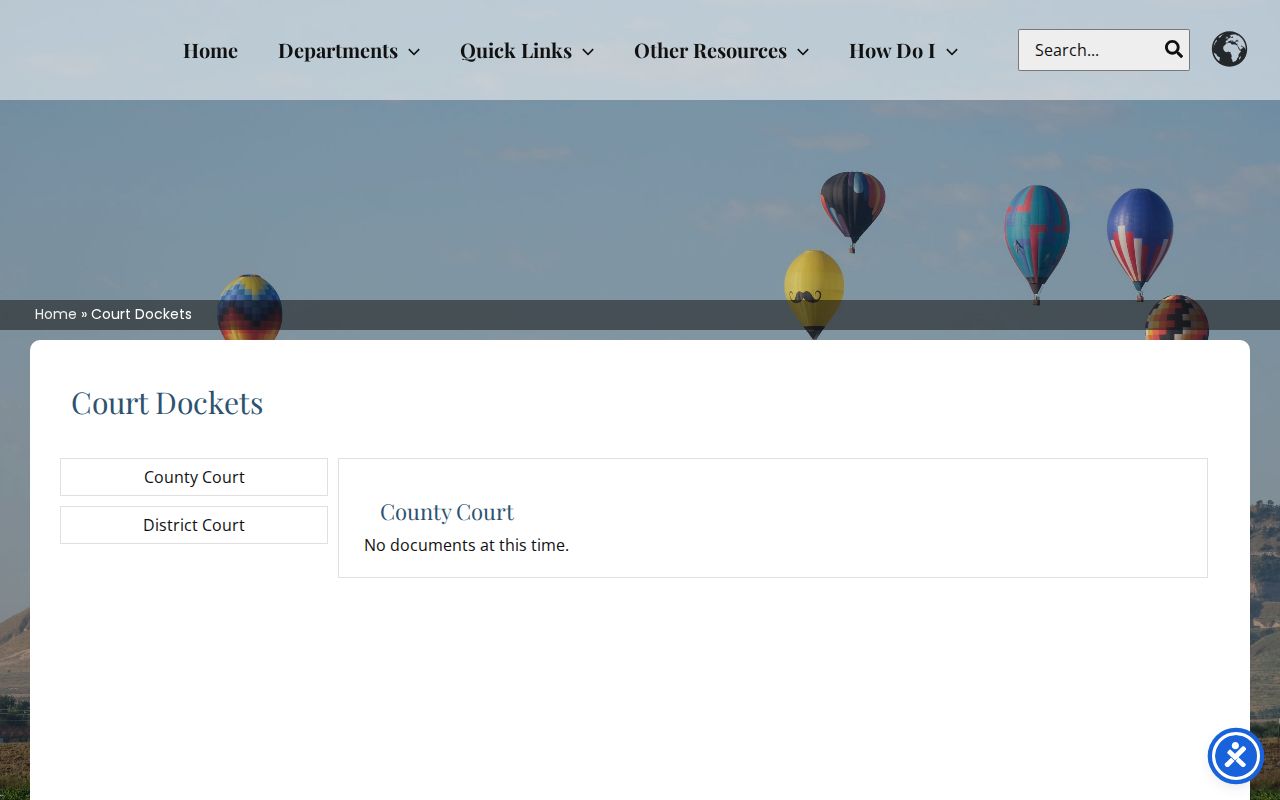Click the Court Dockets breadcrumb text
Screen dimensions: 1280x800
(x=141, y=314)
